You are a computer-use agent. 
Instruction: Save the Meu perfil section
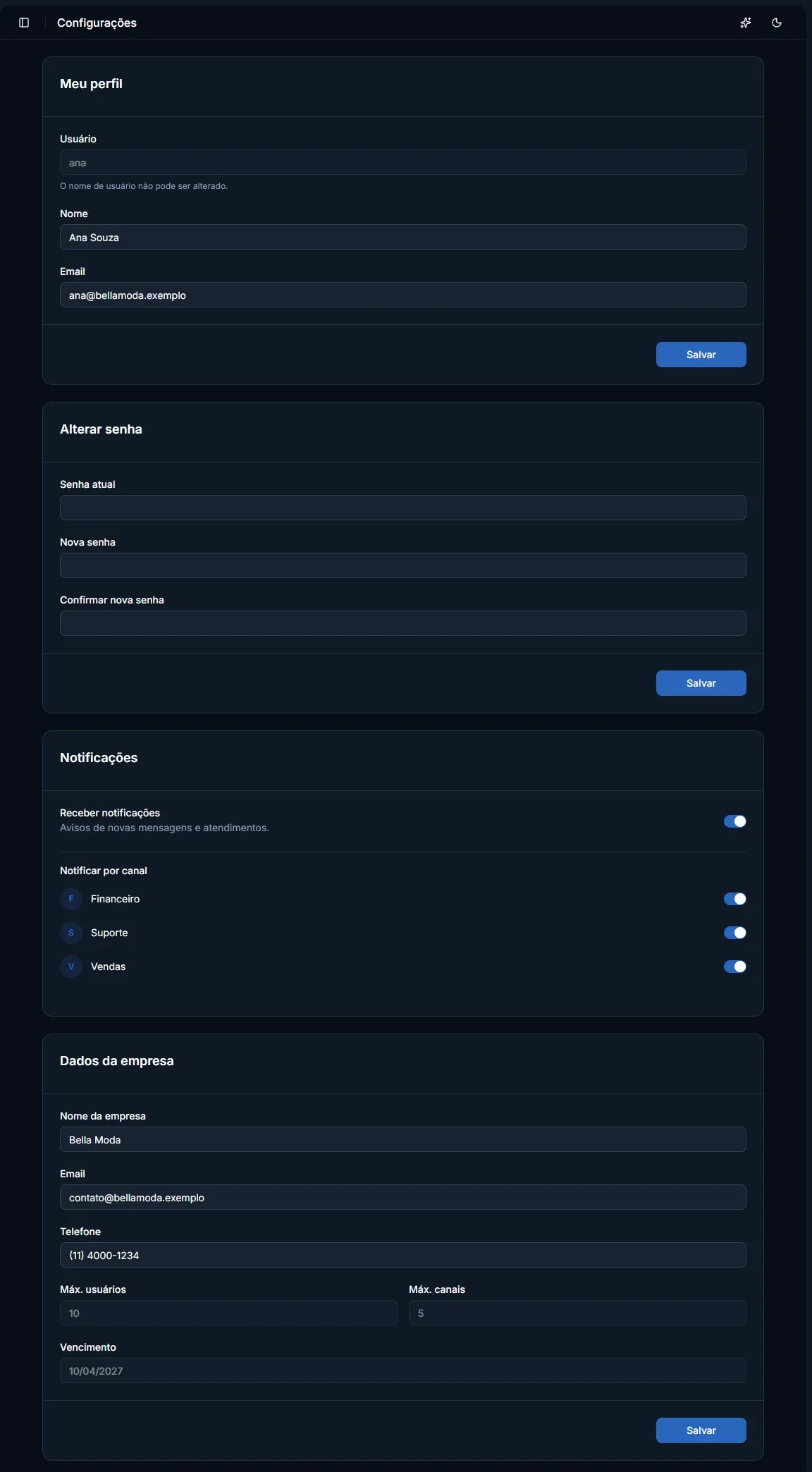click(x=701, y=355)
